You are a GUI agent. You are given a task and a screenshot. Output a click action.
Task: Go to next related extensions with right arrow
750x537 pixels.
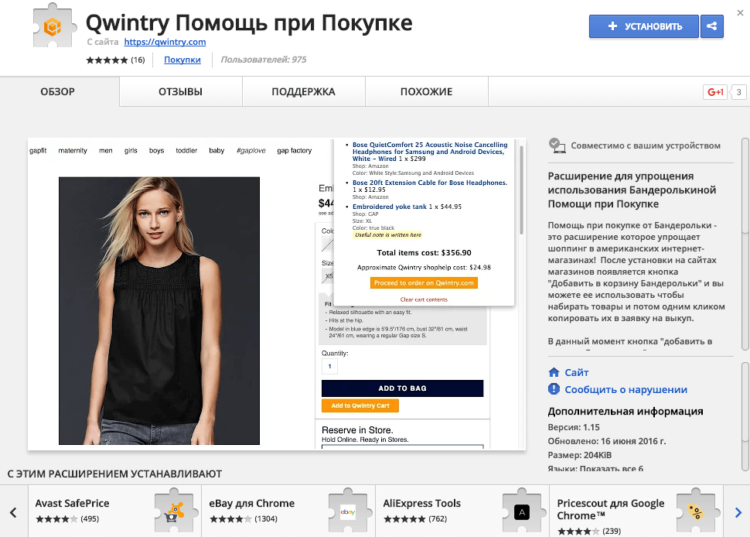point(738,513)
